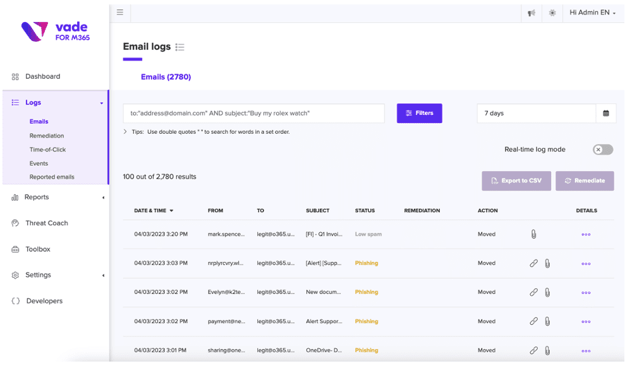Click the Vade for M365 logo

[x=55, y=31]
